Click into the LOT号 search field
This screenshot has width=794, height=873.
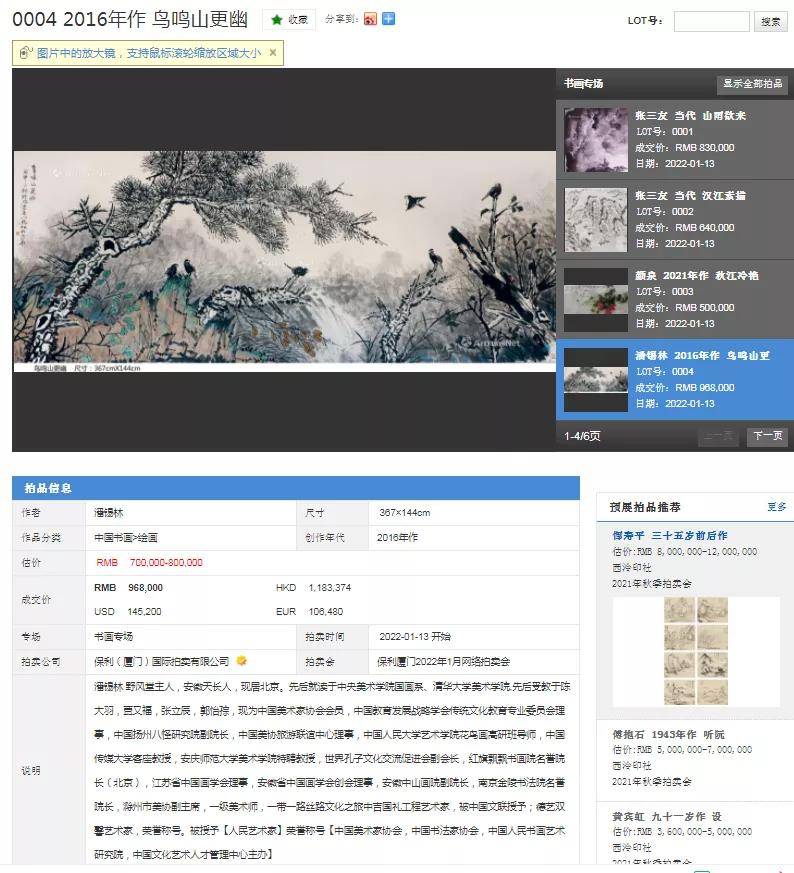(x=712, y=21)
